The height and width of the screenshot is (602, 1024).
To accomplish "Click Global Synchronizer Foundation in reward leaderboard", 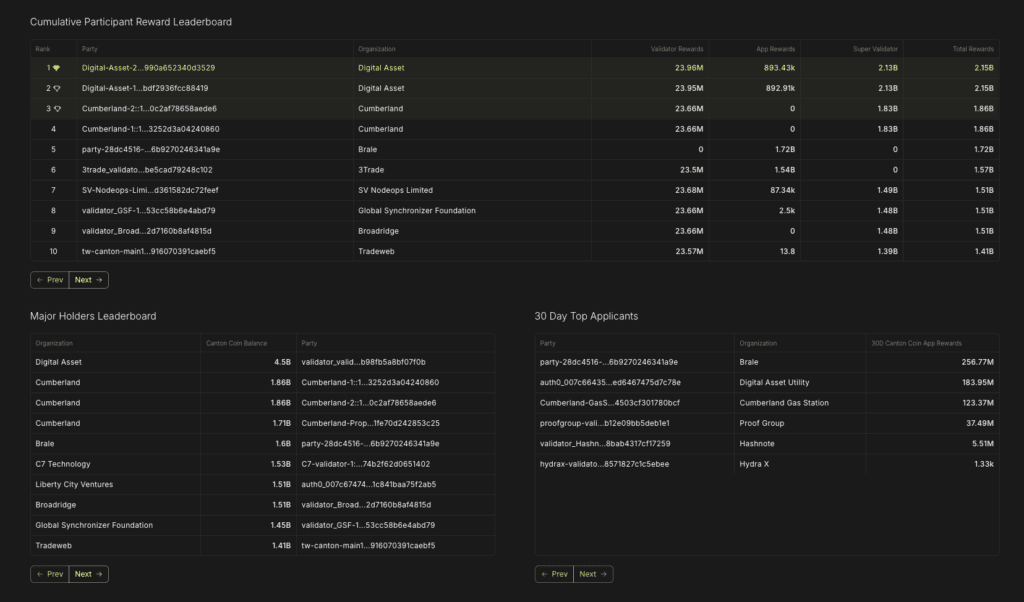I will pyautogui.click(x=417, y=211).
